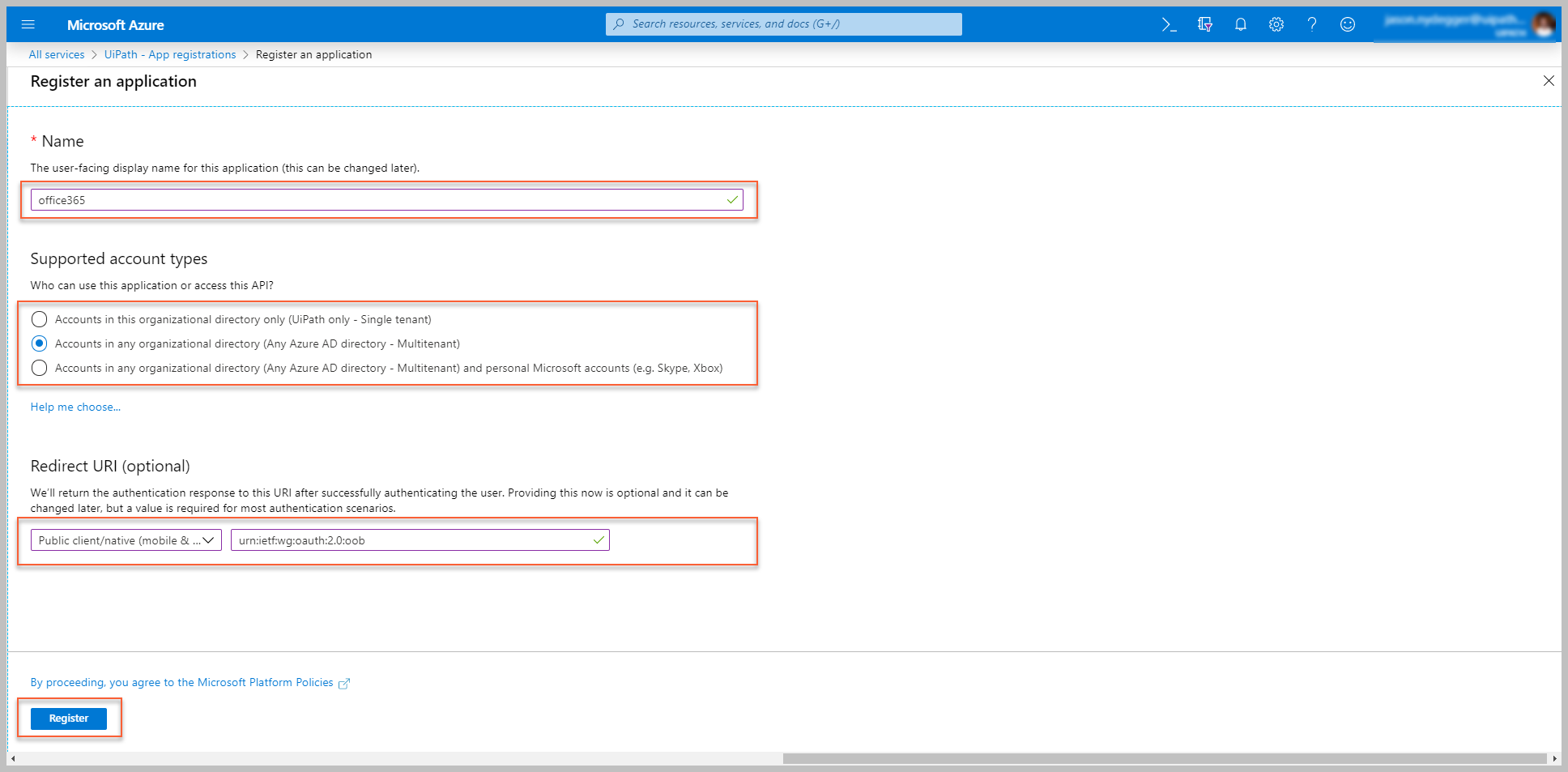Viewport: 1568px width, 772px height.
Task: Close the Register an application blade
Action: pyautogui.click(x=1549, y=81)
